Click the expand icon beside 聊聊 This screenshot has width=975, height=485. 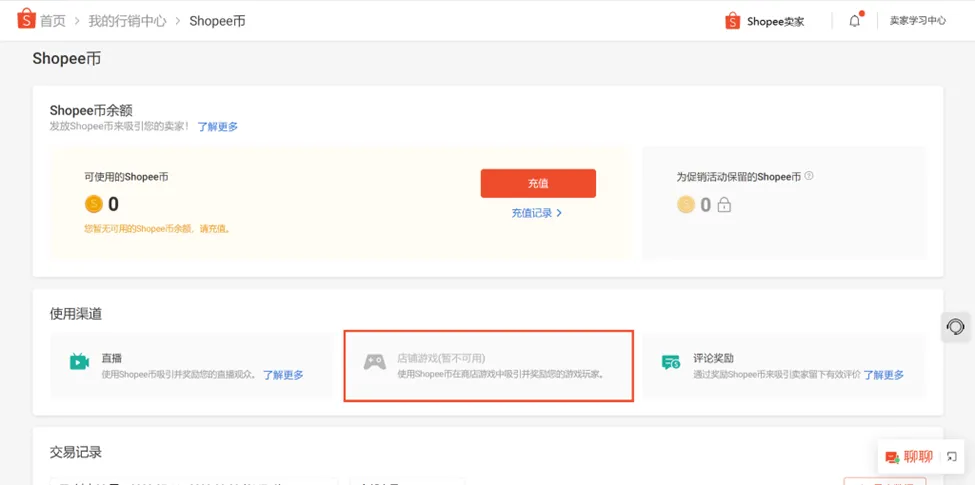951,457
